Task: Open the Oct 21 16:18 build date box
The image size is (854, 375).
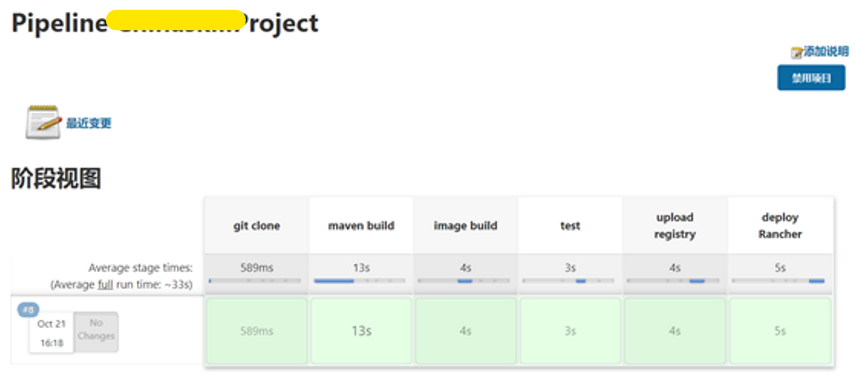Action: tap(51, 333)
